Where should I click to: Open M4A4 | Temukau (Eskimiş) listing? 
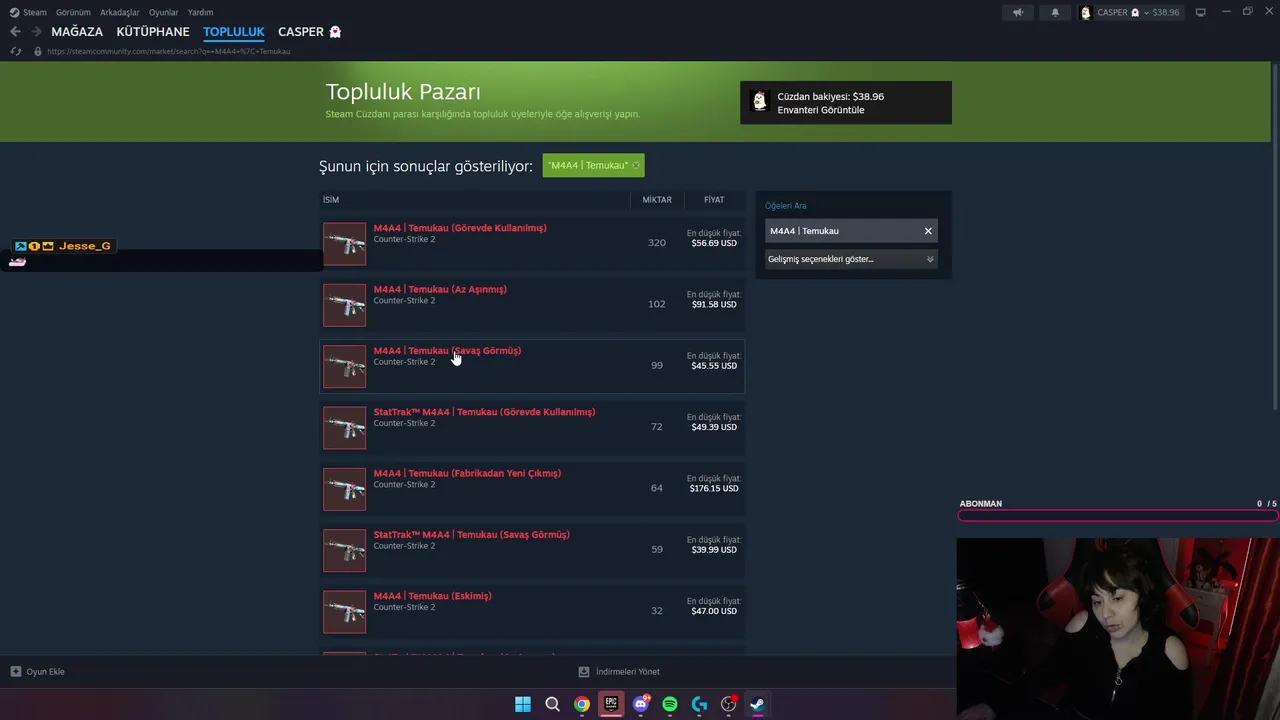point(433,596)
